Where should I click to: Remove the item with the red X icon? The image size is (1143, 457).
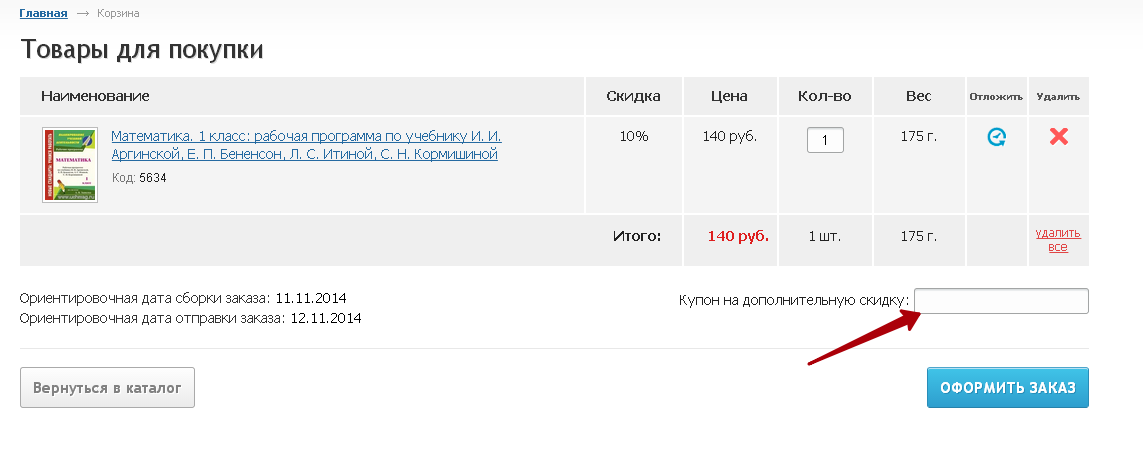tap(1058, 136)
